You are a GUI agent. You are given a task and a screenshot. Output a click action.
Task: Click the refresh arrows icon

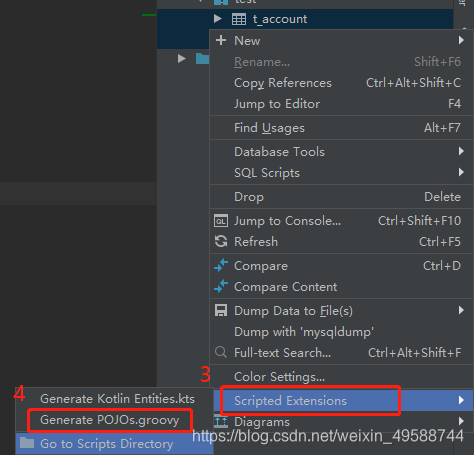pyautogui.click(x=221, y=242)
